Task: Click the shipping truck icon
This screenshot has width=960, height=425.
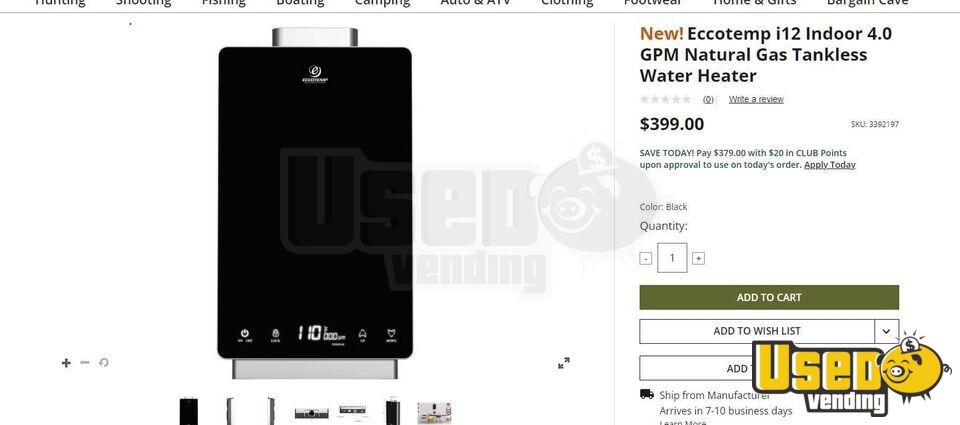Action: 647,394
